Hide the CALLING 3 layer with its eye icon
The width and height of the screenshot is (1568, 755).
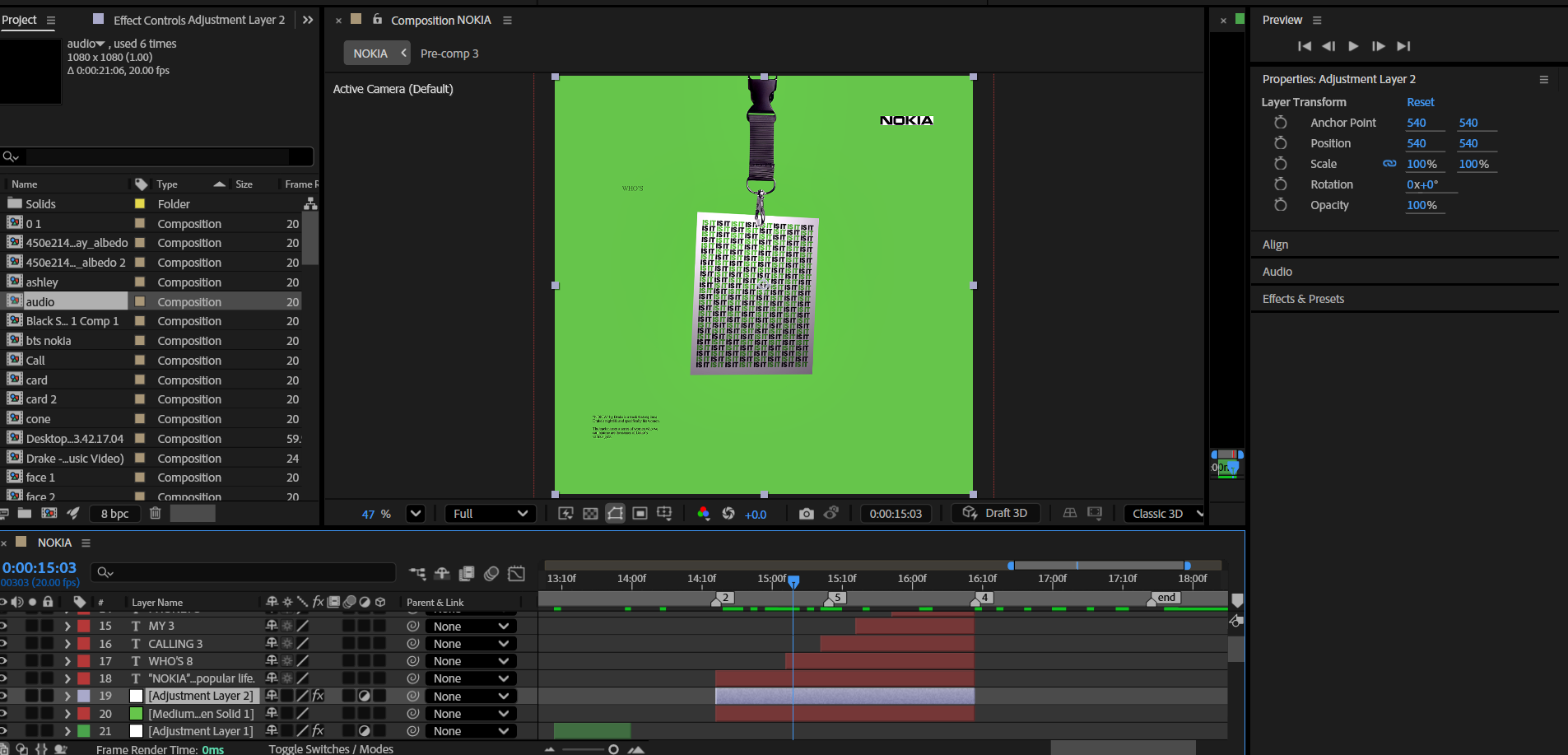click(x=3, y=644)
